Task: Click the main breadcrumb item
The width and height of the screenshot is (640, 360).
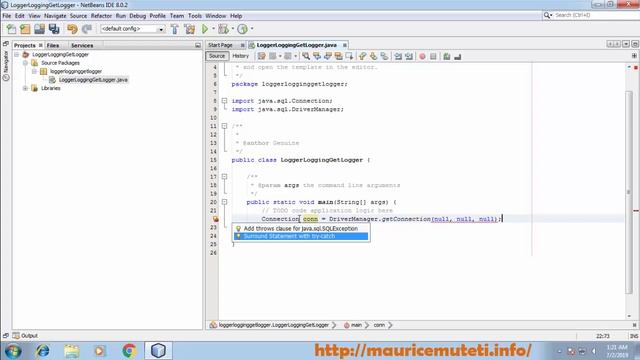Action: point(353,325)
